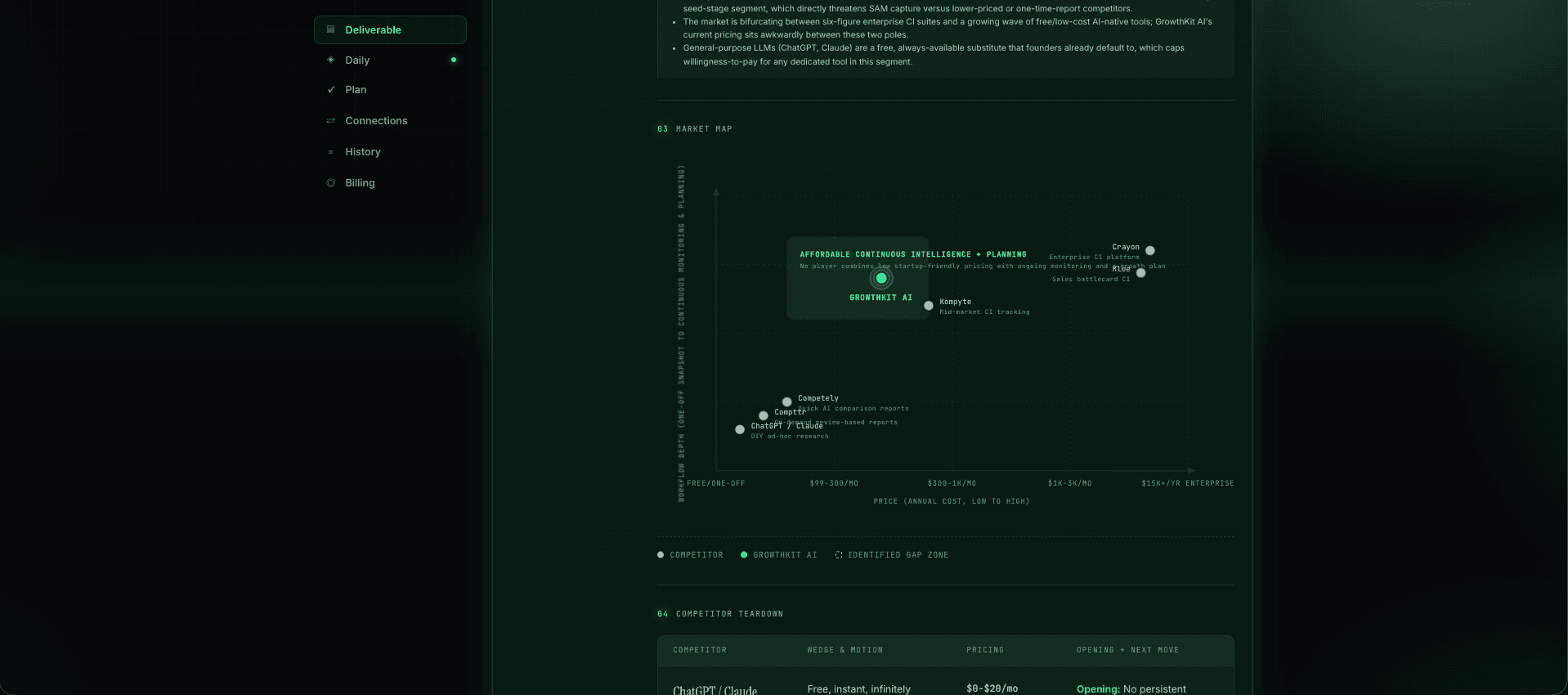Go to the Plan section
This screenshot has width=1568, height=695.
(390, 90)
